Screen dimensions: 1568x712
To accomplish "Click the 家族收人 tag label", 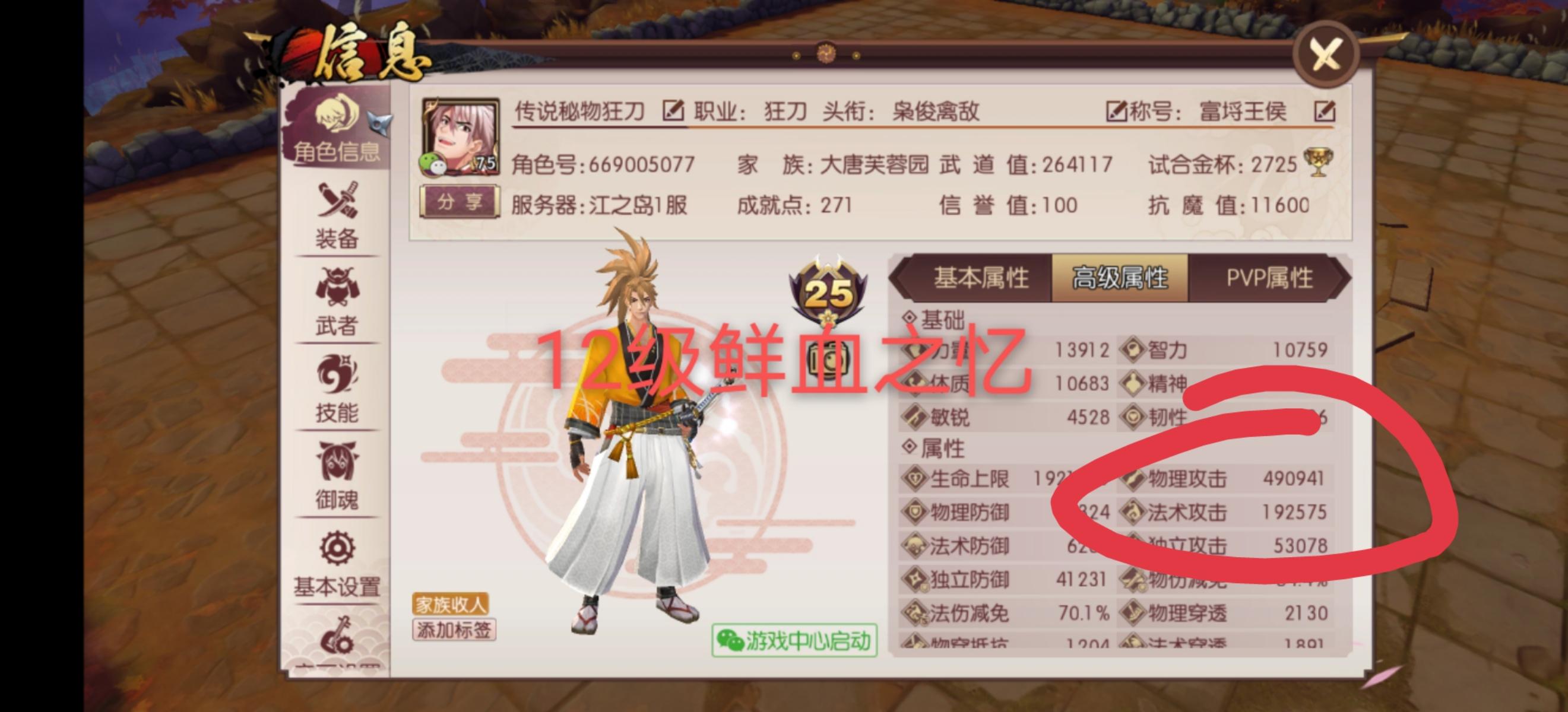I will (x=451, y=604).
